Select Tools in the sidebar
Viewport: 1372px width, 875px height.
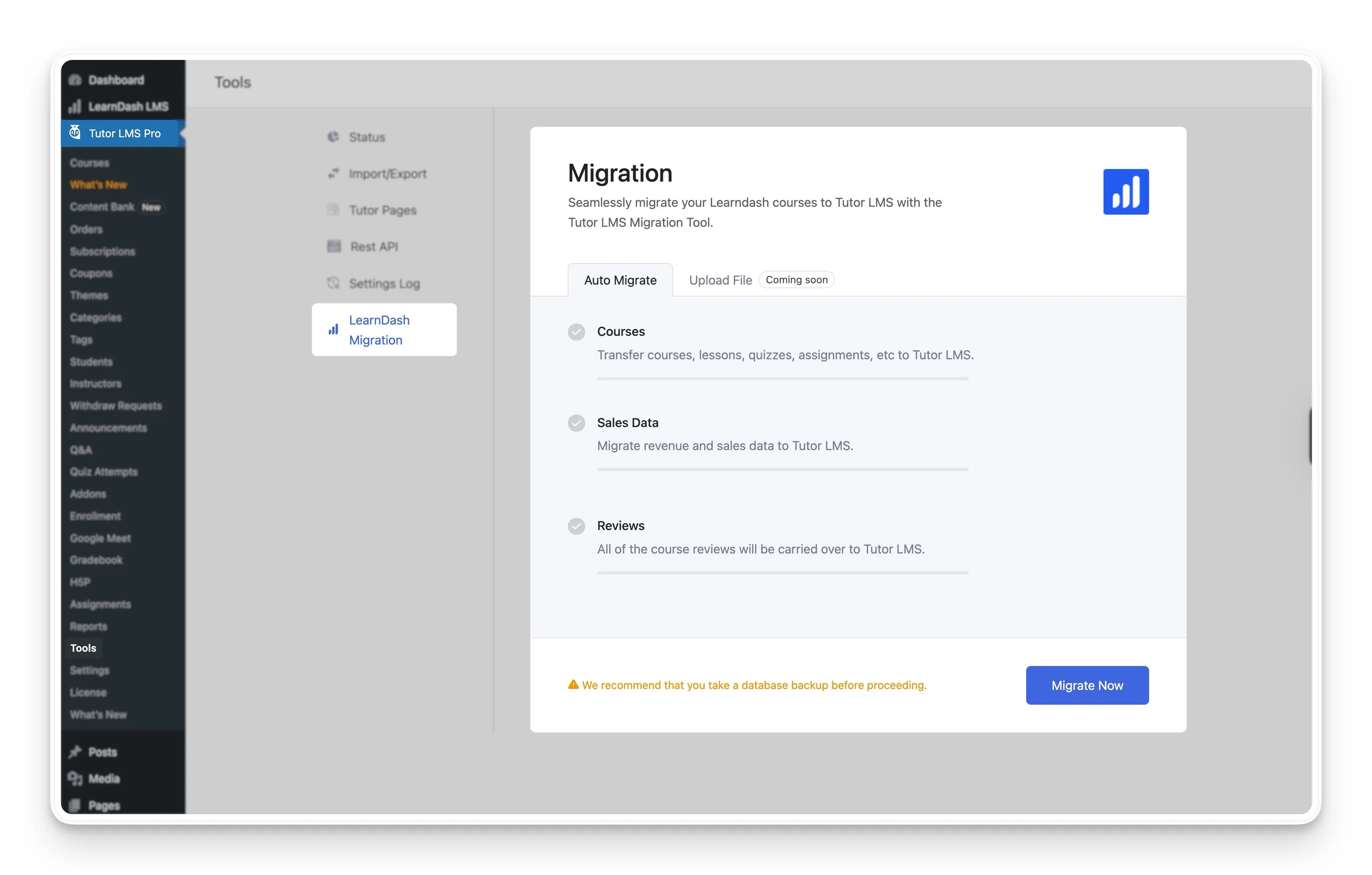coord(83,648)
